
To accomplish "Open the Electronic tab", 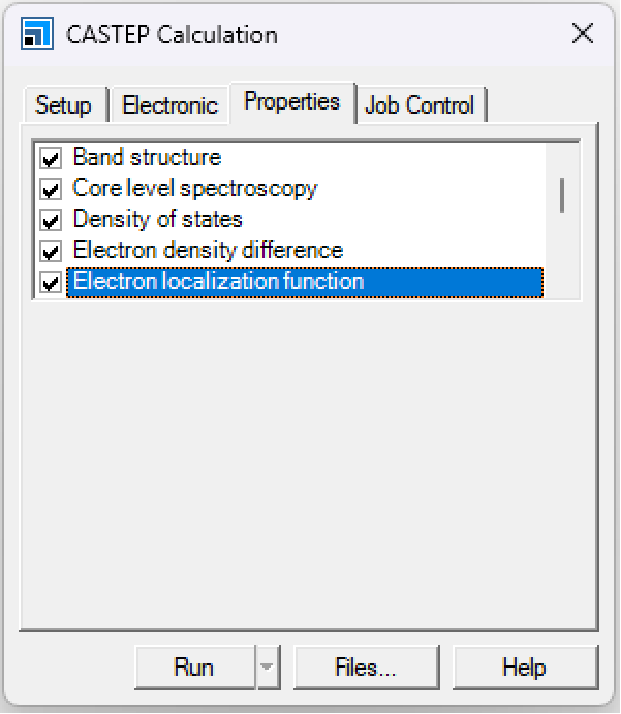I will pos(169,105).
